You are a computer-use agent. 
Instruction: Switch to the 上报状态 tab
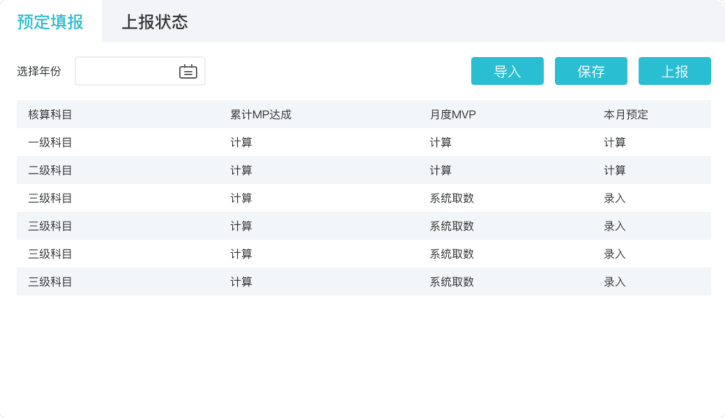154,22
